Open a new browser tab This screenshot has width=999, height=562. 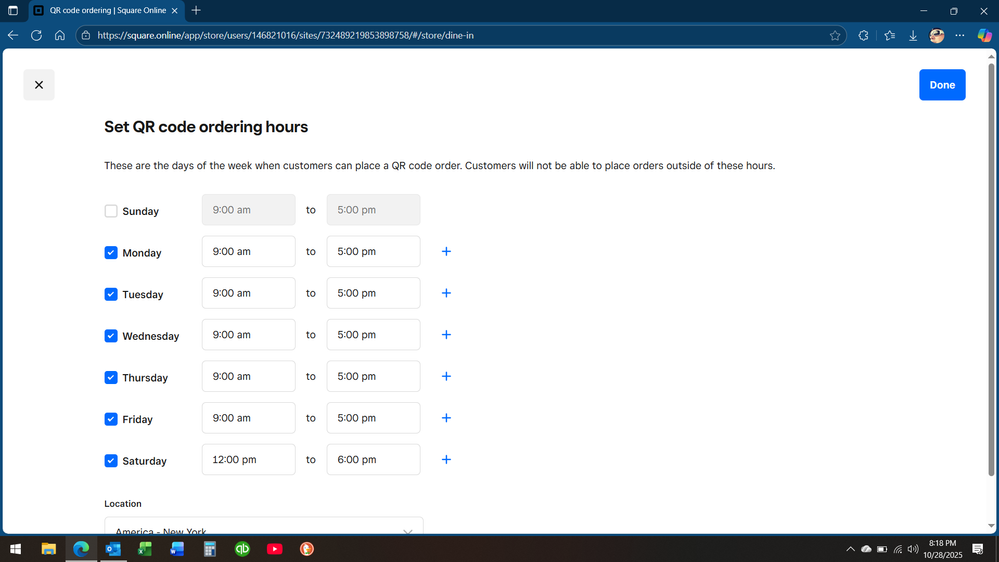[196, 10]
